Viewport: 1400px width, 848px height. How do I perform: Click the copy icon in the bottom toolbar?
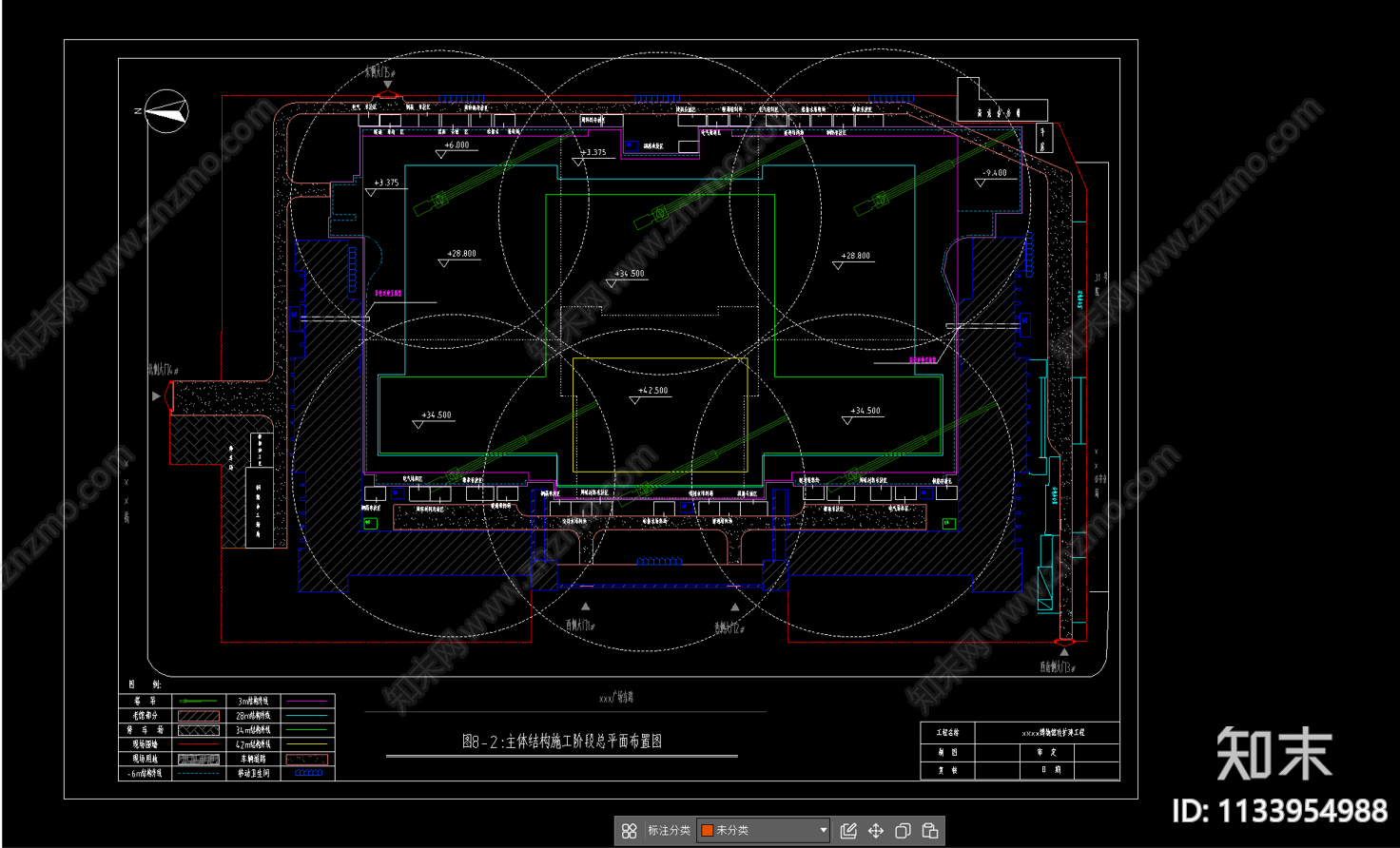[903, 831]
